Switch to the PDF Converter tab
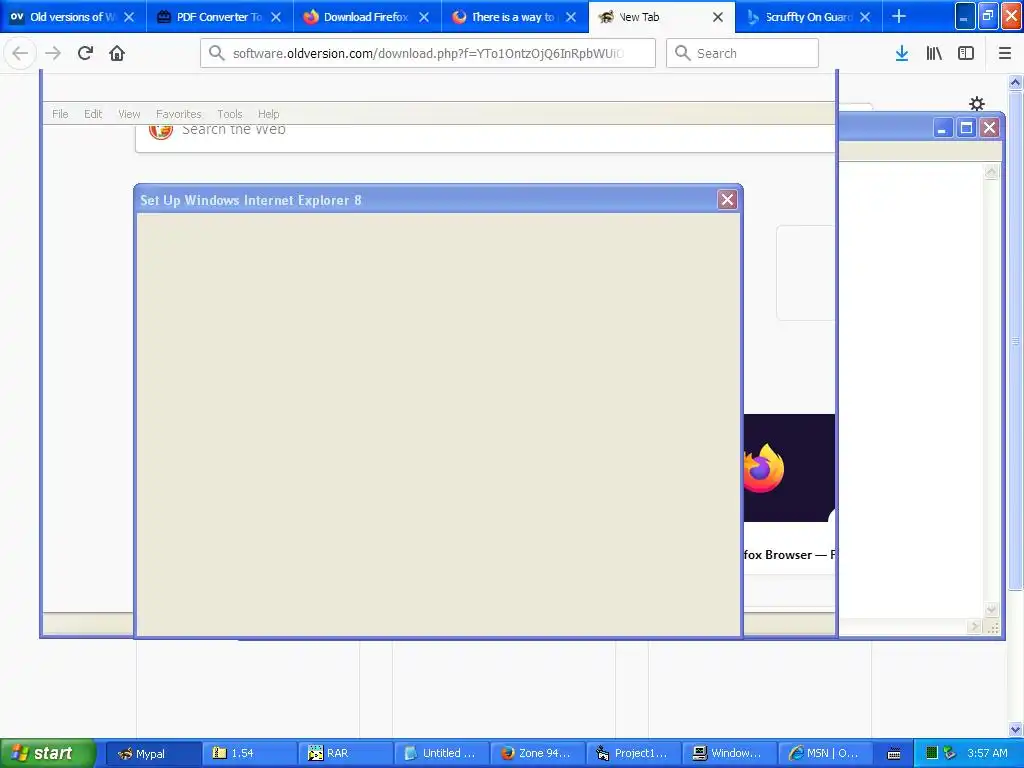This screenshot has width=1024, height=768. [219, 17]
